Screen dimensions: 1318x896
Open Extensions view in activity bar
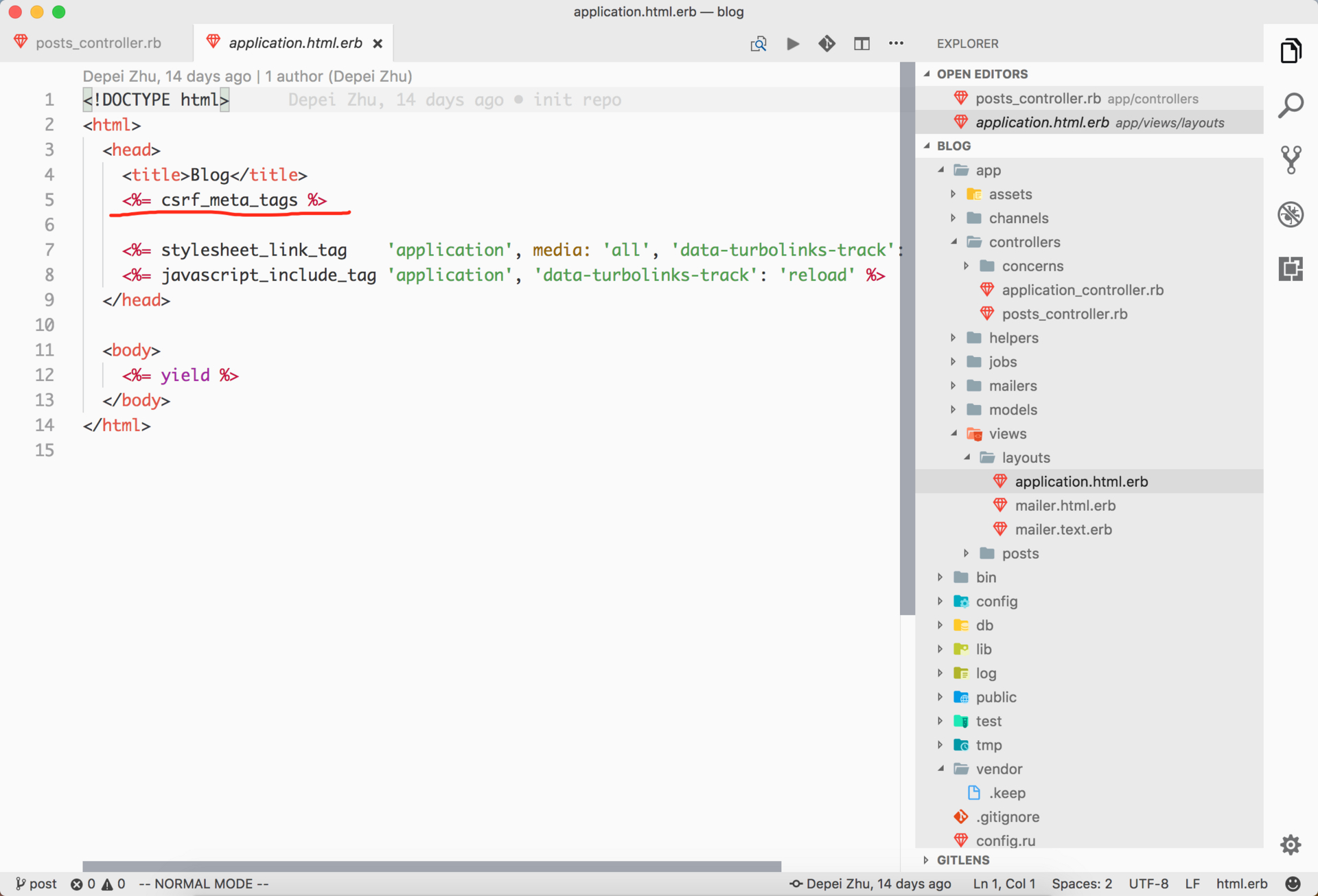point(1291,268)
